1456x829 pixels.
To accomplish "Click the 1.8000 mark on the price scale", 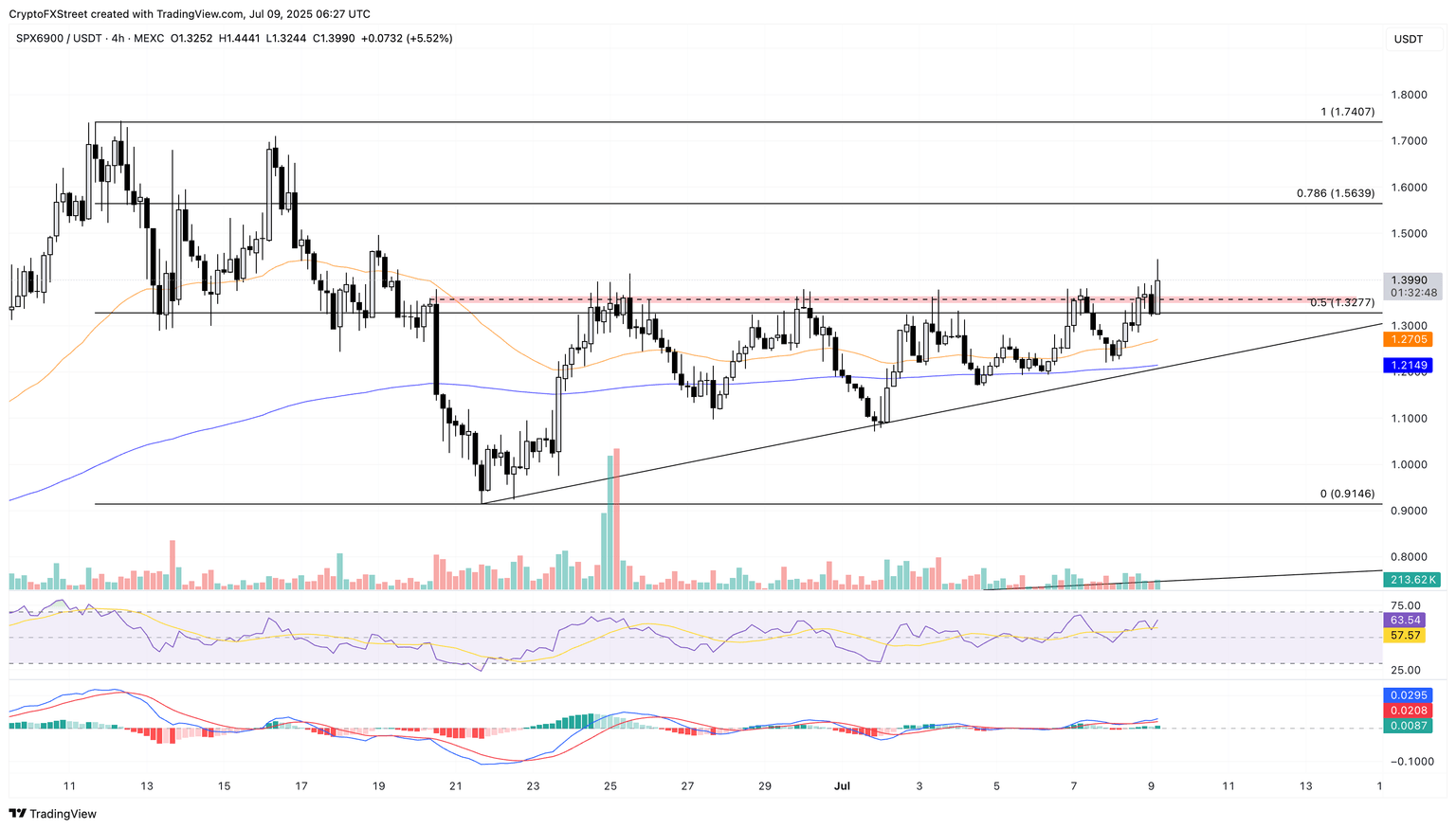I will click(x=1408, y=95).
